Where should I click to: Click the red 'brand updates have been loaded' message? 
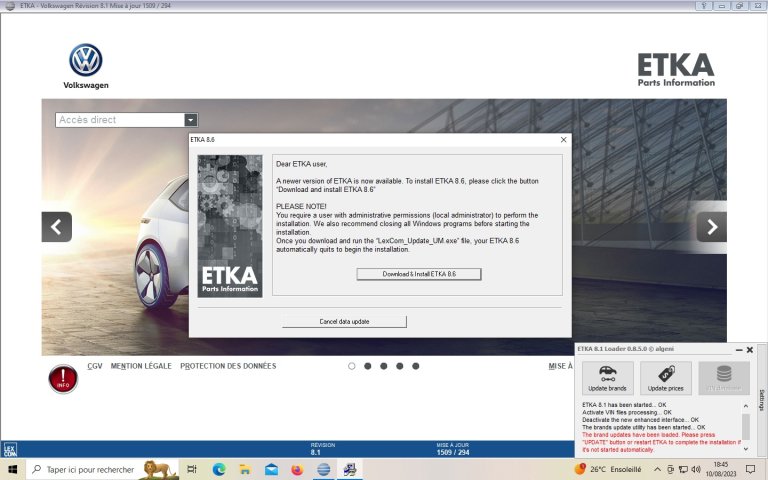pos(661,442)
